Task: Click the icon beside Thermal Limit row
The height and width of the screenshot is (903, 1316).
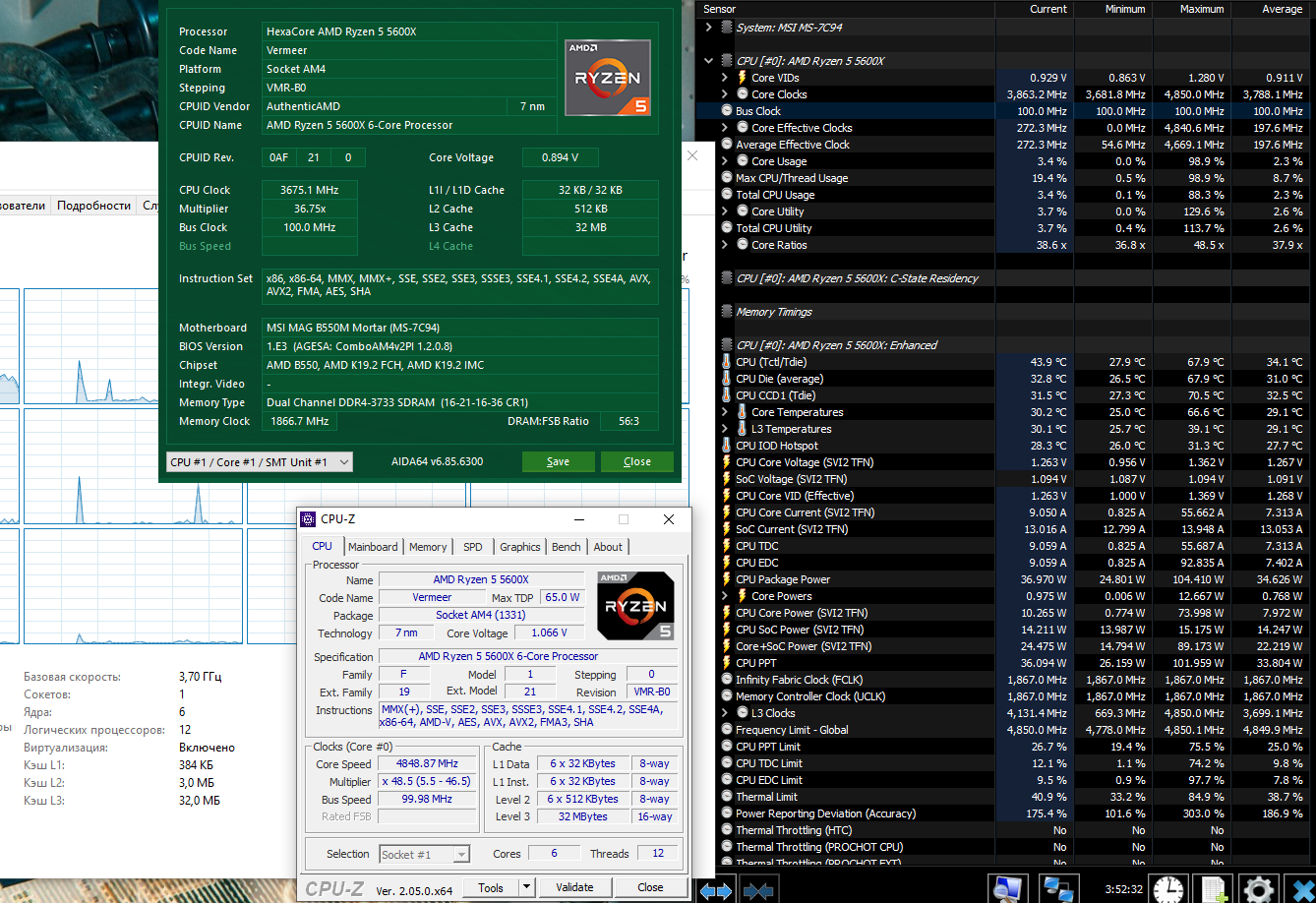Action: [x=727, y=797]
